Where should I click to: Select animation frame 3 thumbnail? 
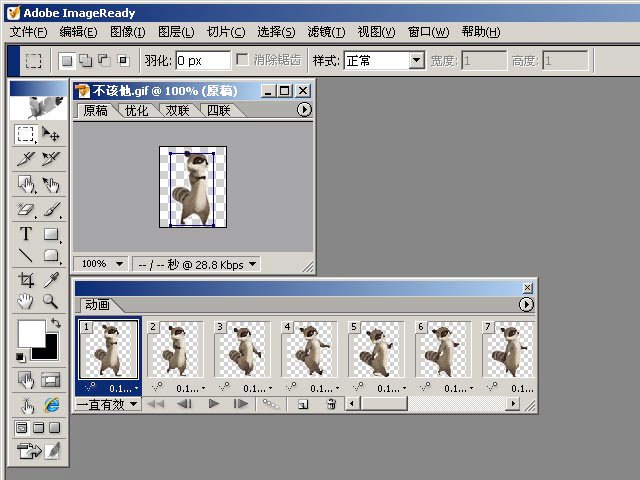[242, 349]
